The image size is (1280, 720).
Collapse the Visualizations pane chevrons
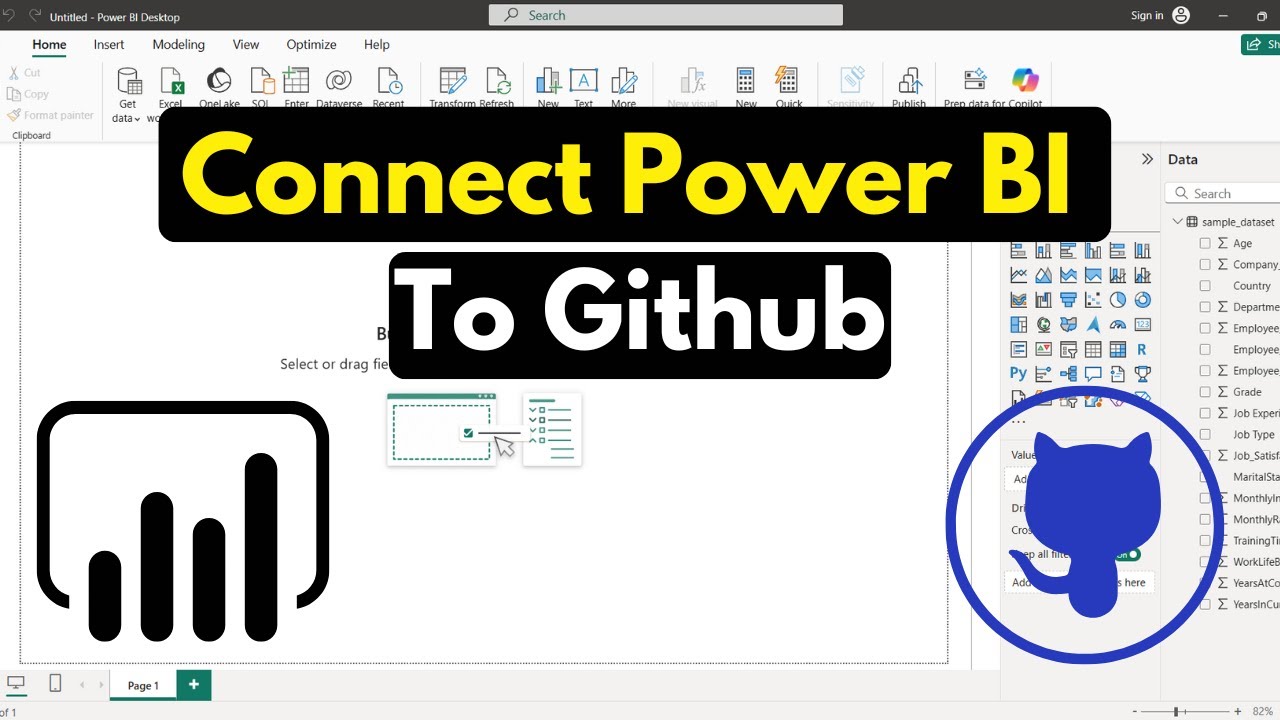pos(1147,159)
